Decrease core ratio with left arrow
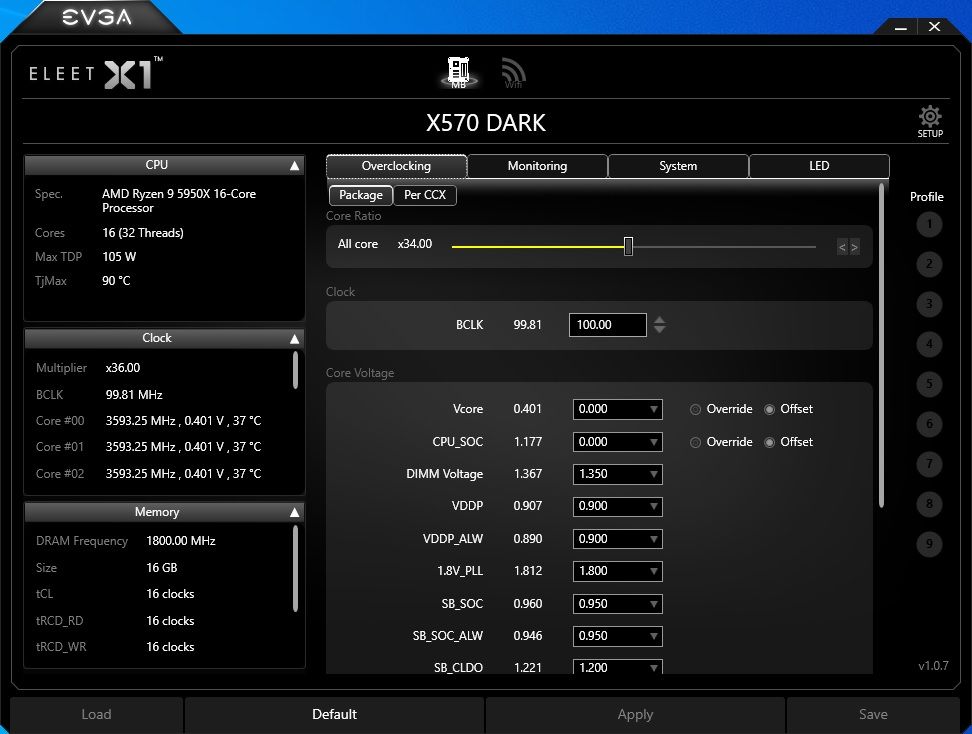This screenshot has width=972, height=734. [842, 247]
